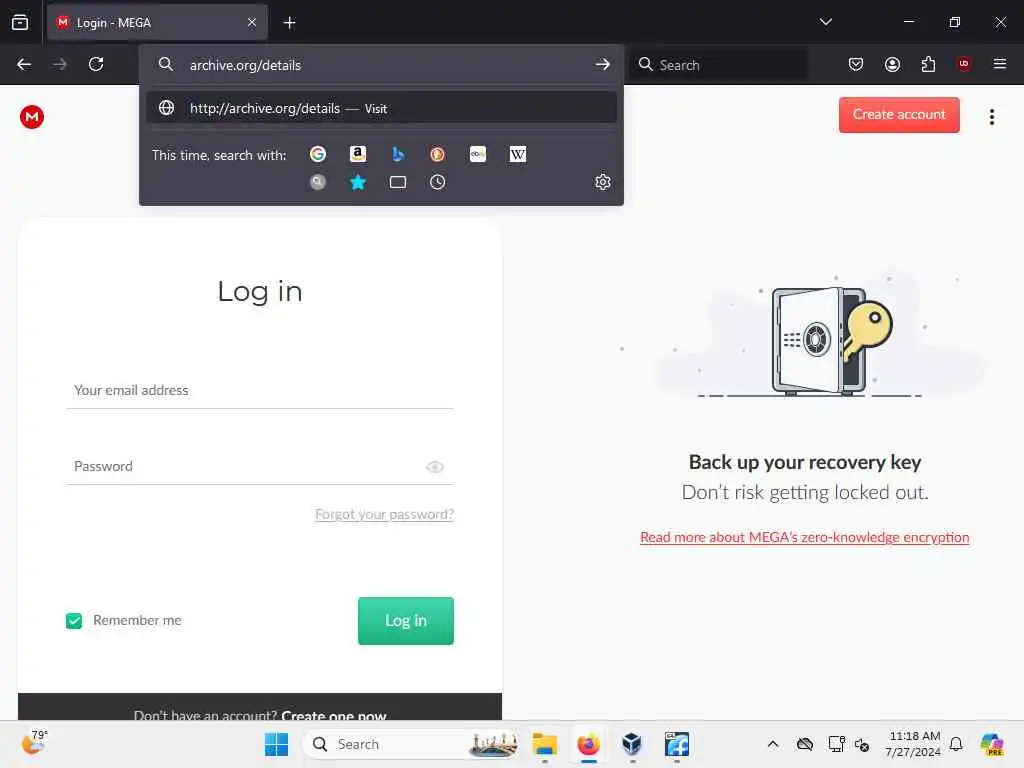Open VirtualBox from the taskbar
The image size is (1024, 768).
tap(632, 744)
